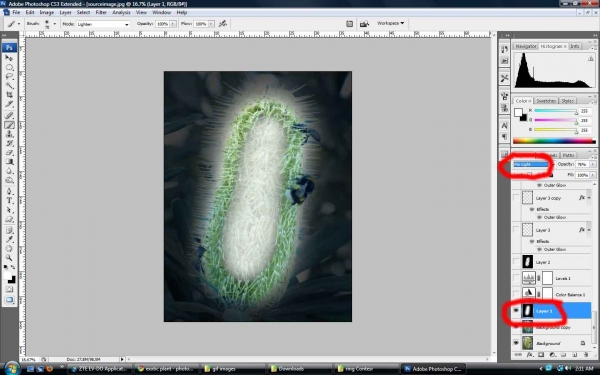The image size is (600, 375).
Task: Select the Slice tool
Action: (9, 104)
